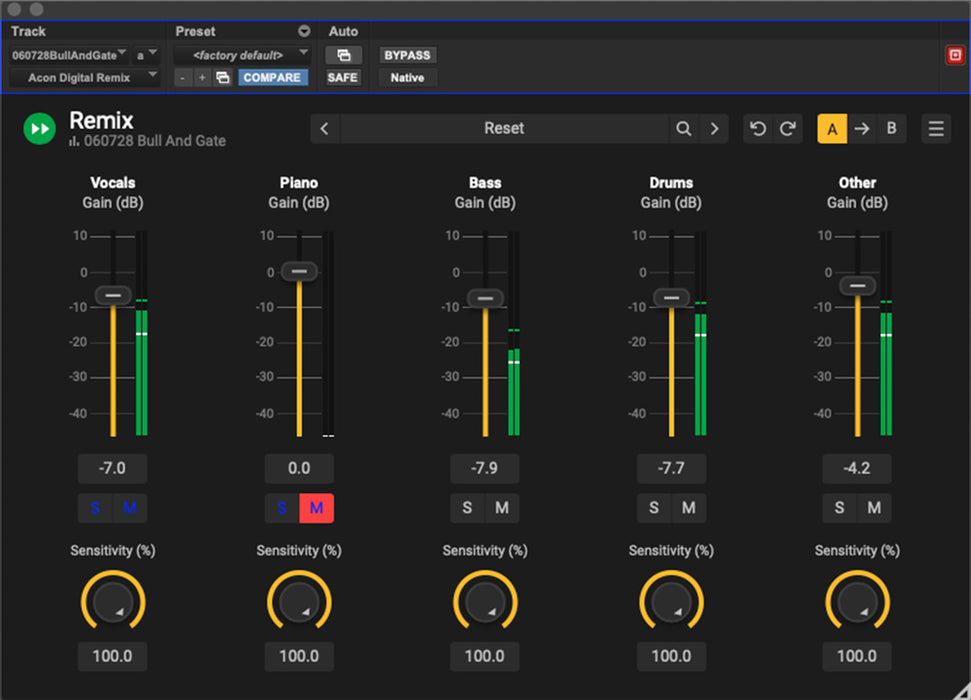Go to the next preset arrow

coord(714,129)
